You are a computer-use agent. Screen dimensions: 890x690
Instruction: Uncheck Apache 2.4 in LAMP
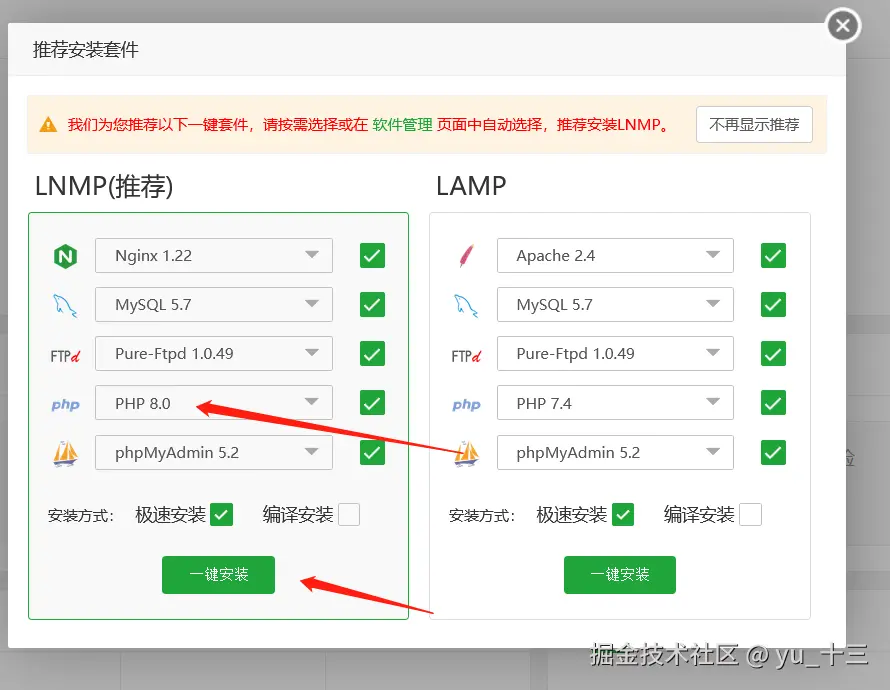pyautogui.click(x=773, y=255)
